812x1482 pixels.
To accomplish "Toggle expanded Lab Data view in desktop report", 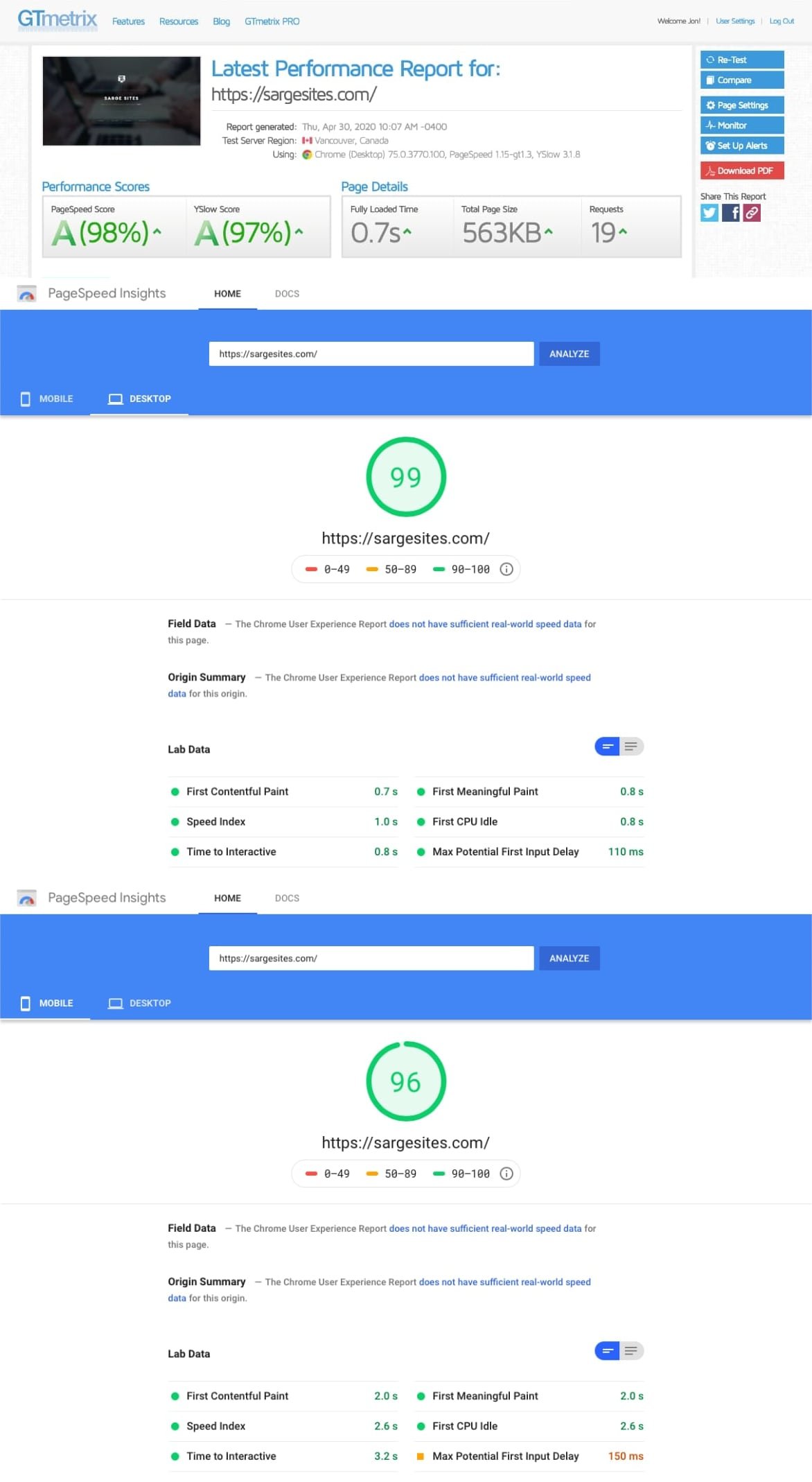I will [x=631, y=747].
